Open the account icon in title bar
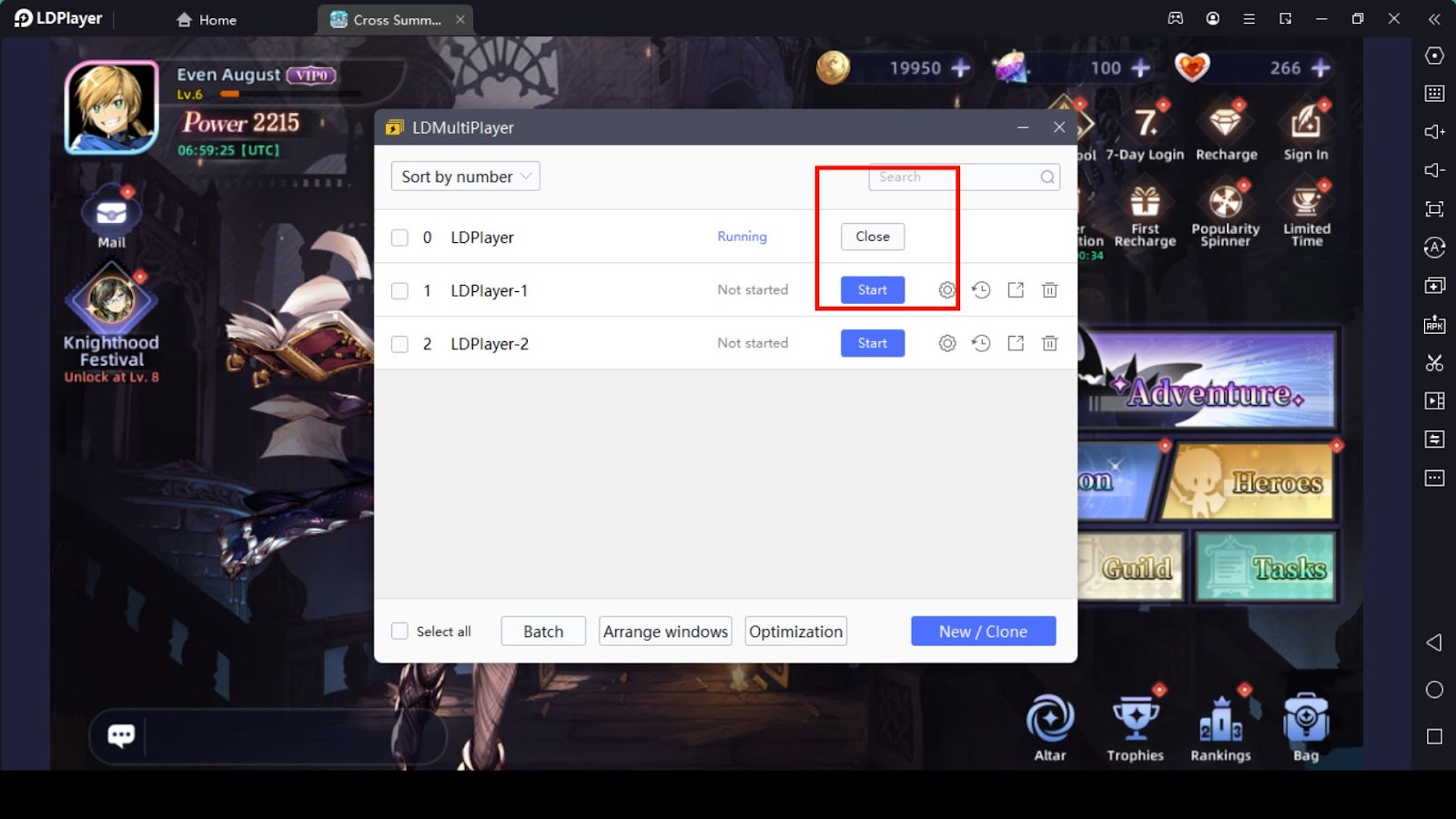 click(1212, 18)
